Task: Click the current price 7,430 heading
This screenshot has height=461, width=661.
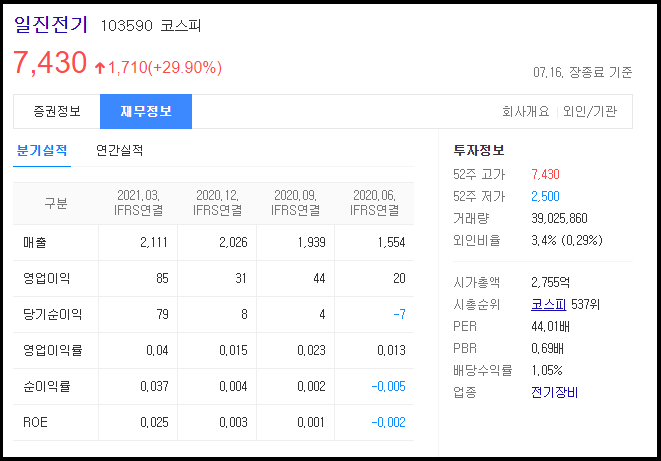Action: pyautogui.click(x=50, y=62)
